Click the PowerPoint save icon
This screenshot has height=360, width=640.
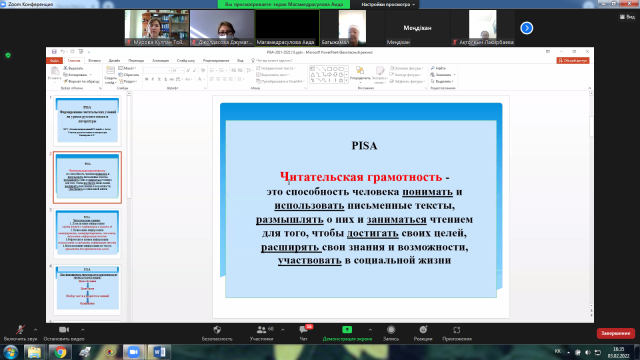[x=54, y=52]
